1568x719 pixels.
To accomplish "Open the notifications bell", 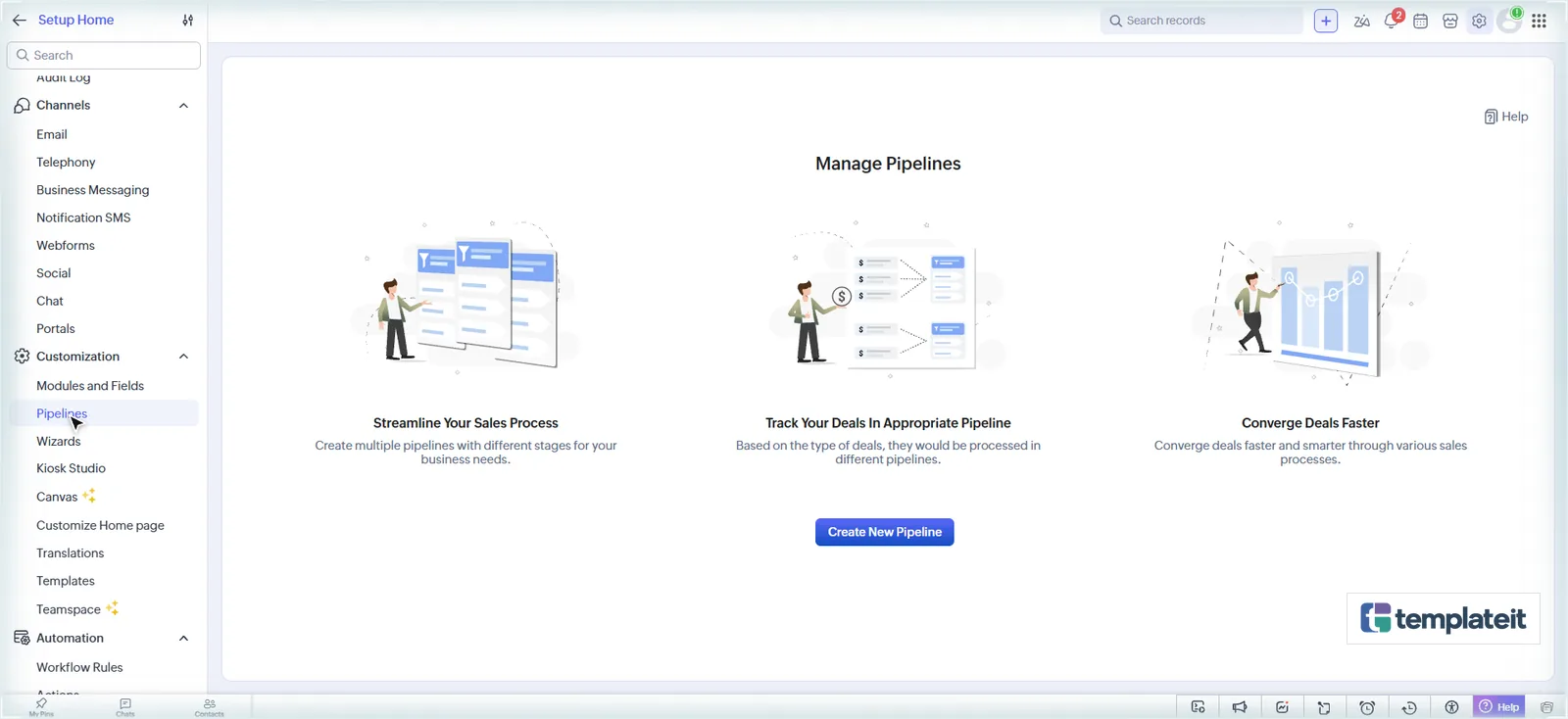I will tap(1392, 21).
